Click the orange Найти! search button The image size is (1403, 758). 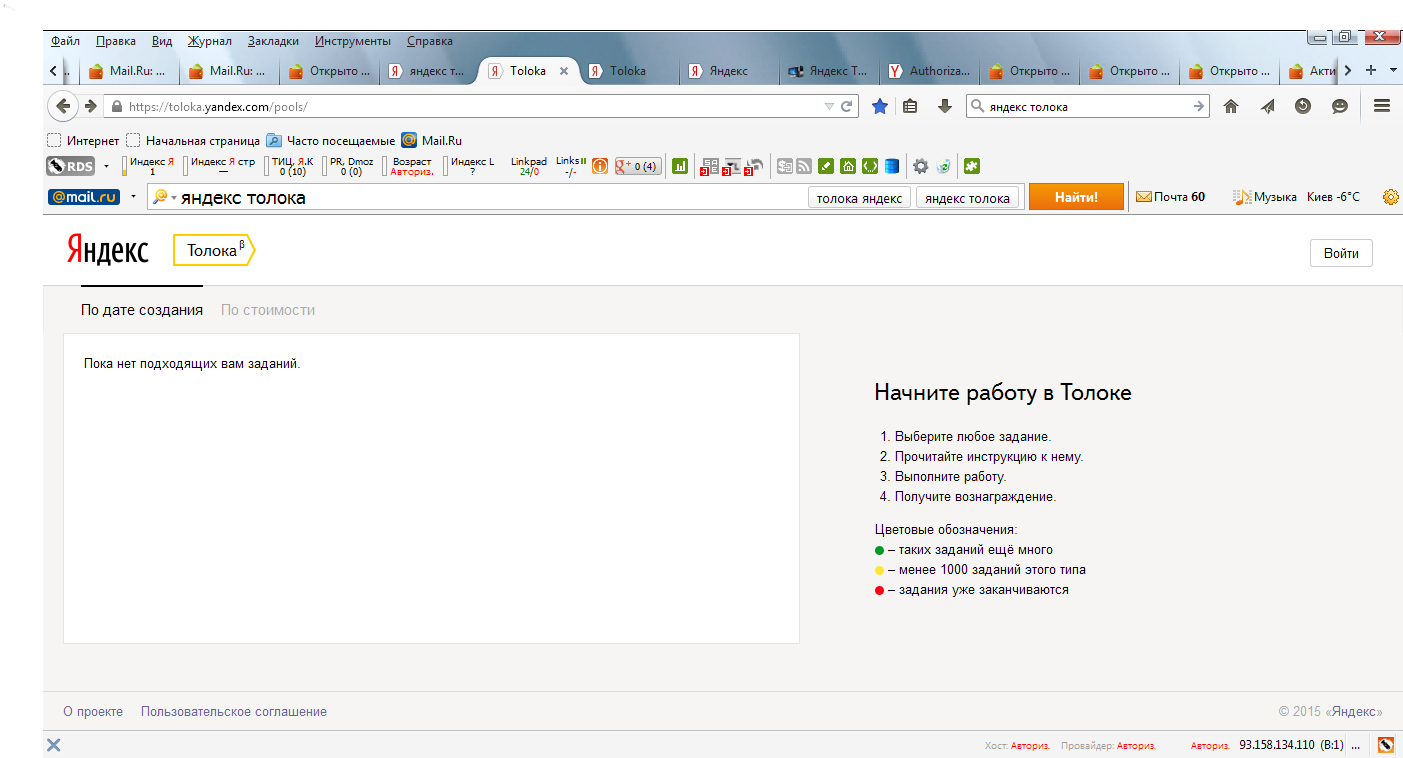click(1076, 197)
